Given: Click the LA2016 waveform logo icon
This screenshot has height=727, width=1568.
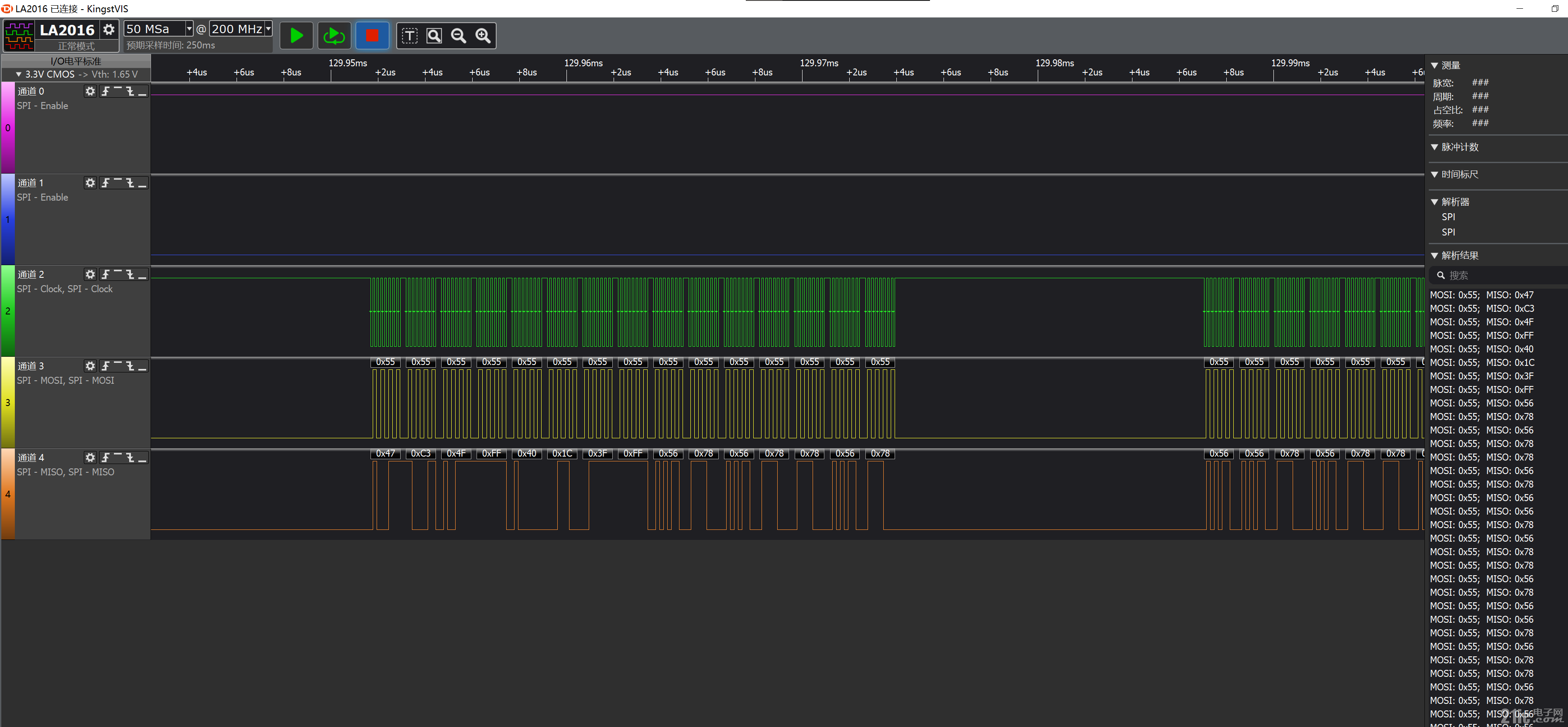Looking at the screenshot, I should 19,36.
